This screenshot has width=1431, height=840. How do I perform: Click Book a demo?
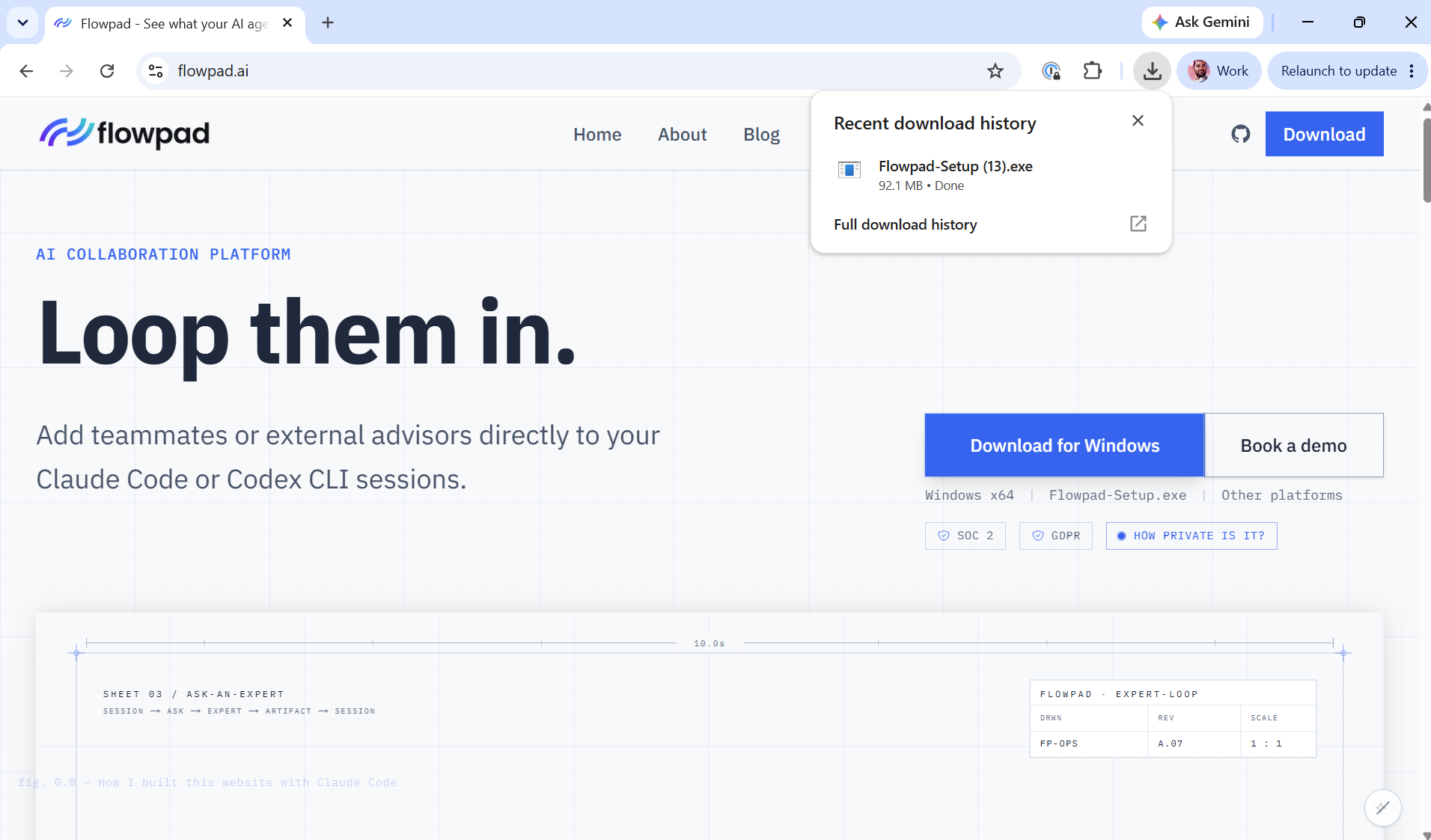tap(1293, 445)
